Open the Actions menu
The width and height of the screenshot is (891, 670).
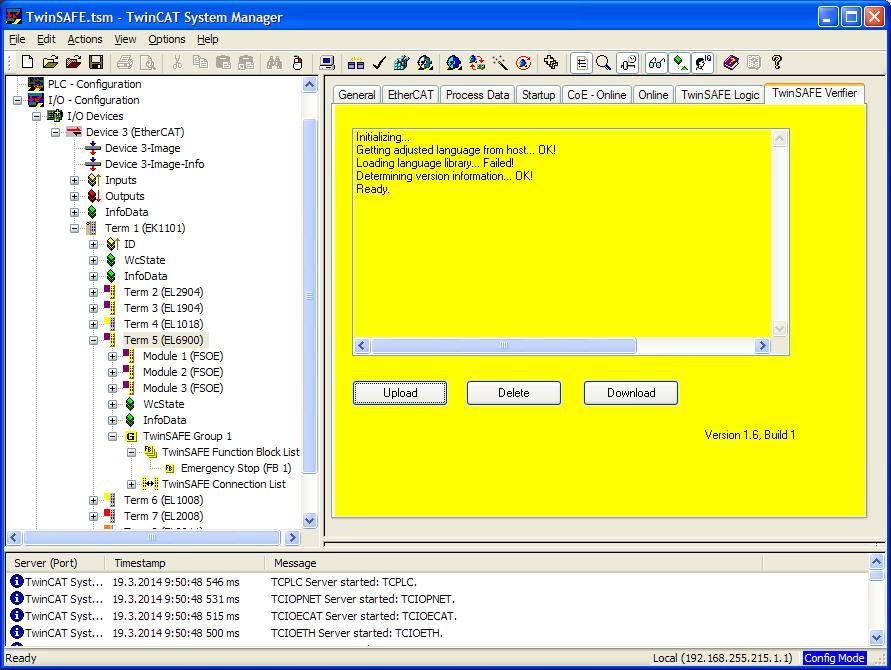85,39
